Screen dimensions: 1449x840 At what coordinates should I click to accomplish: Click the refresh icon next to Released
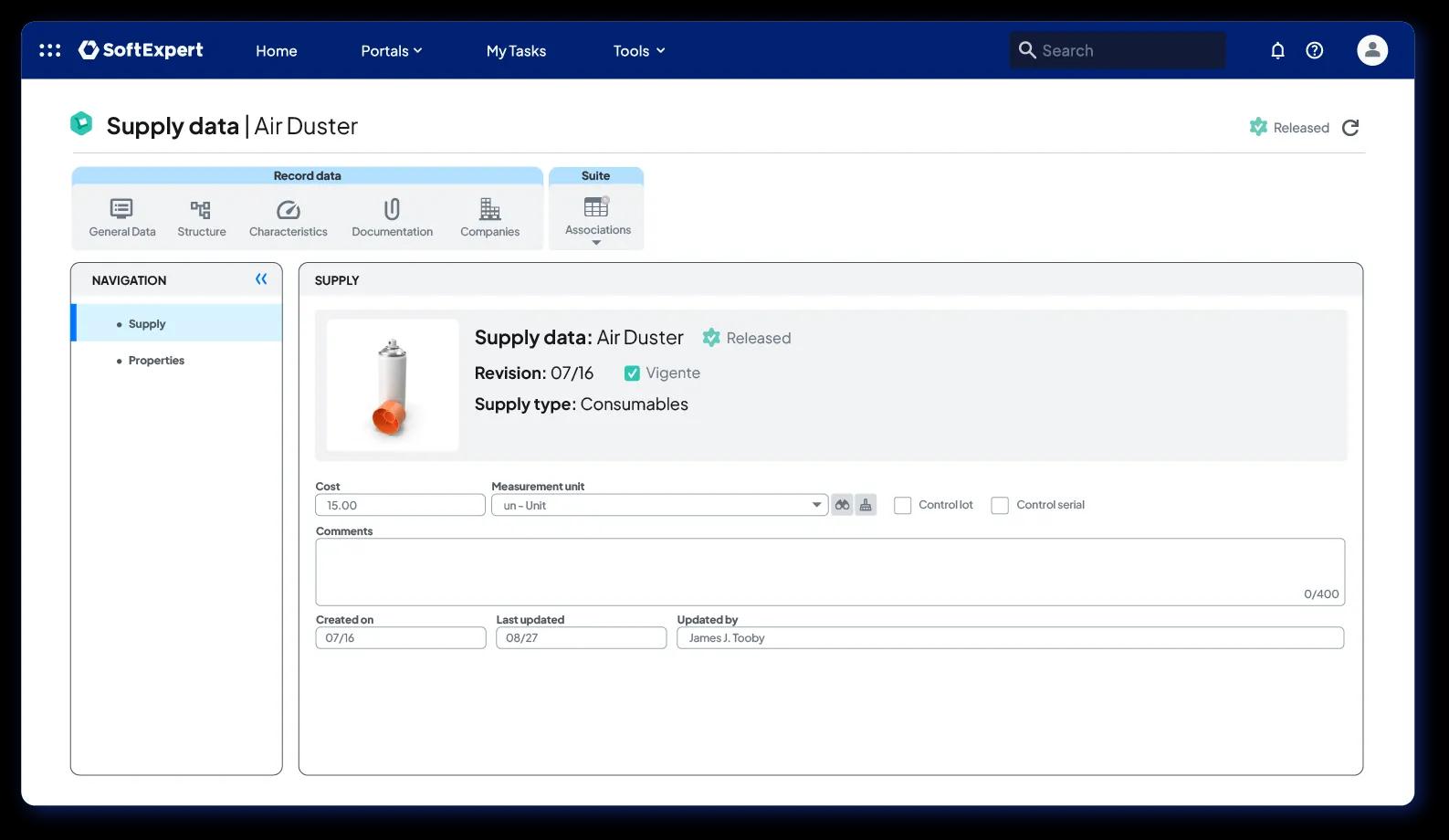[1350, 128]
